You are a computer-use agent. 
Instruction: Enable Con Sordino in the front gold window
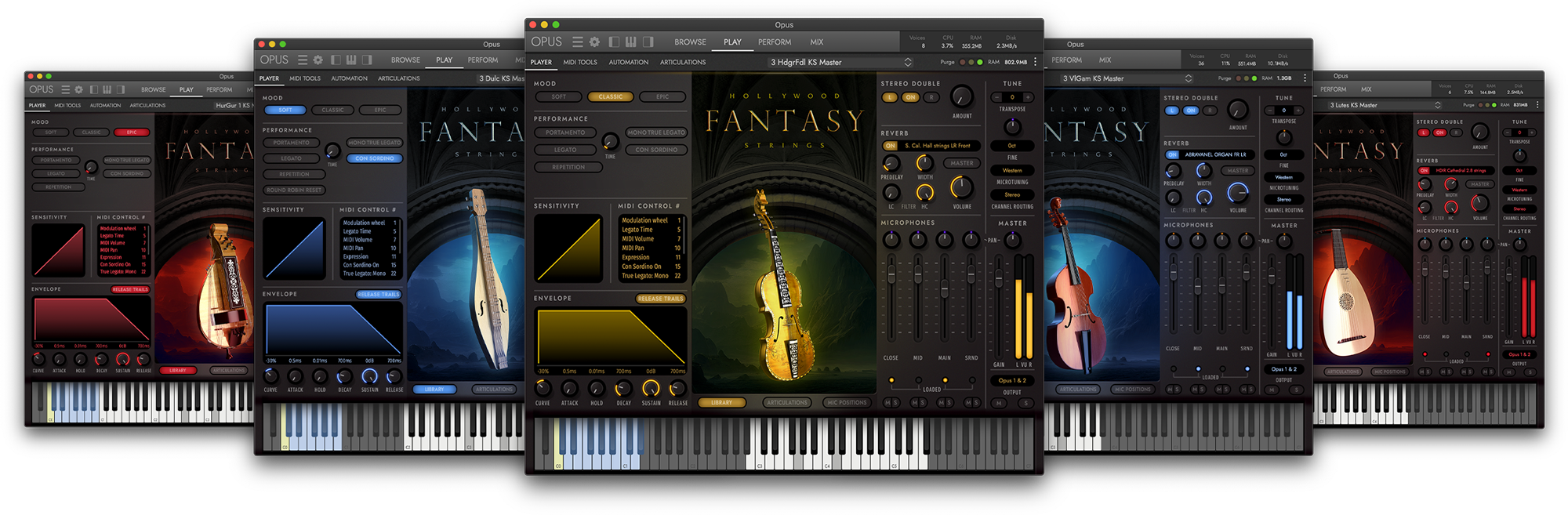656,150
